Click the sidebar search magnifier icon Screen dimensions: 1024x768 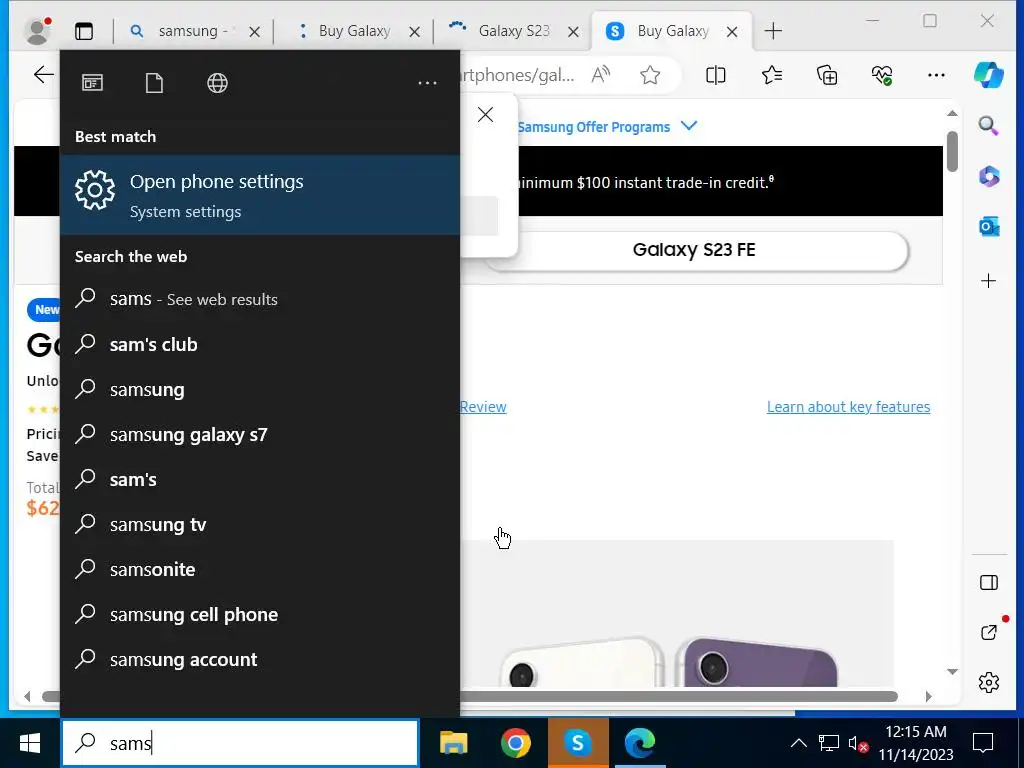[x=989, y=125]
